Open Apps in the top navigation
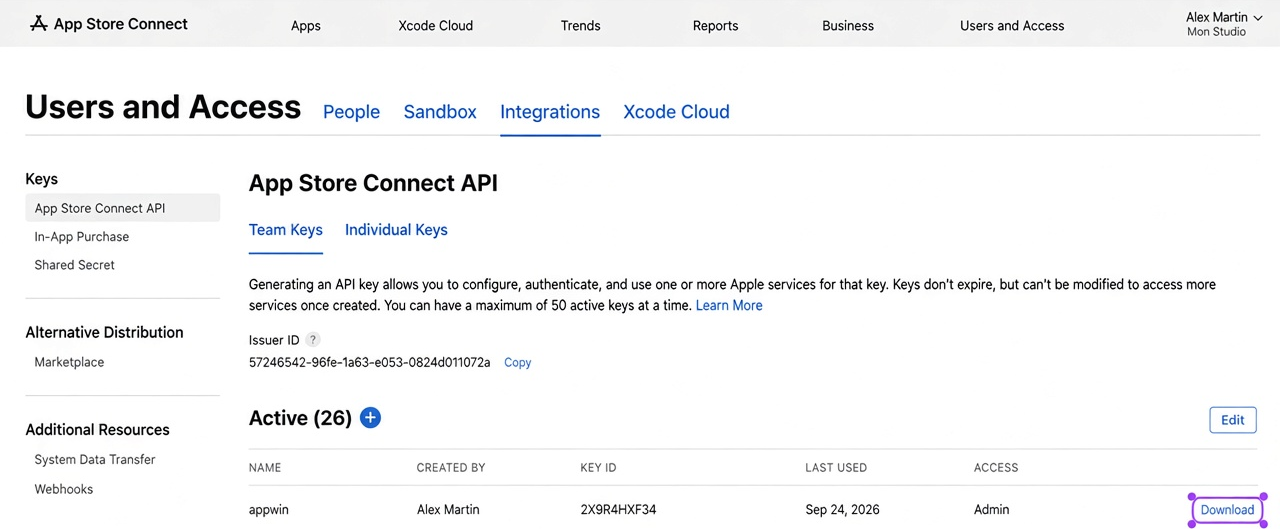The height and width of the screenshot is (529, 1280). (306, 26)
